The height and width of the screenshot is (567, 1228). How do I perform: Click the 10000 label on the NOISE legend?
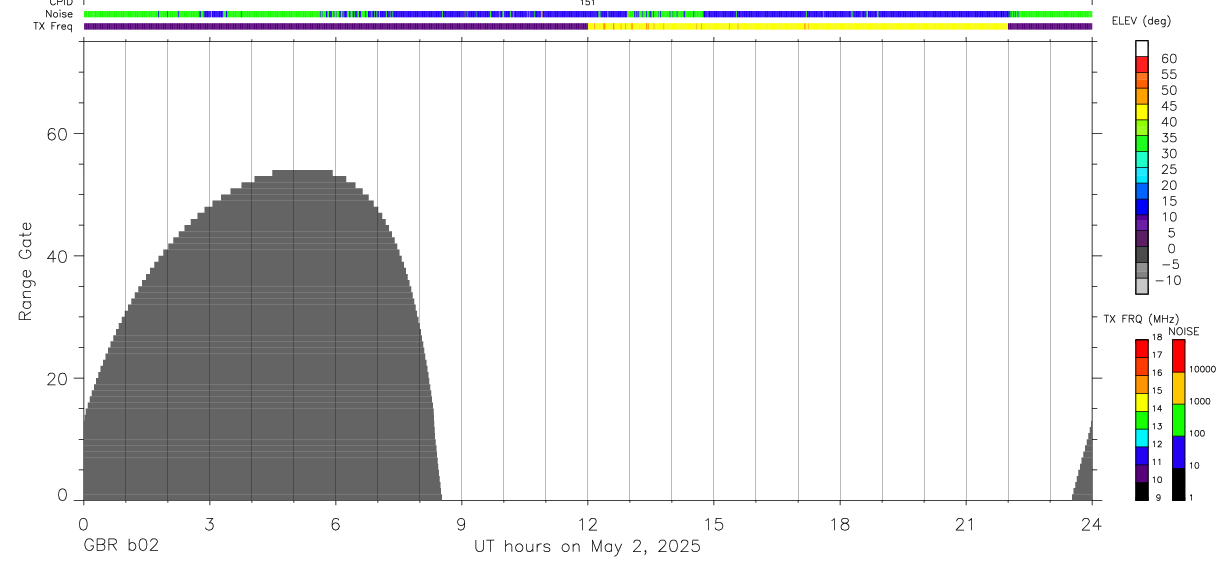1203,369
